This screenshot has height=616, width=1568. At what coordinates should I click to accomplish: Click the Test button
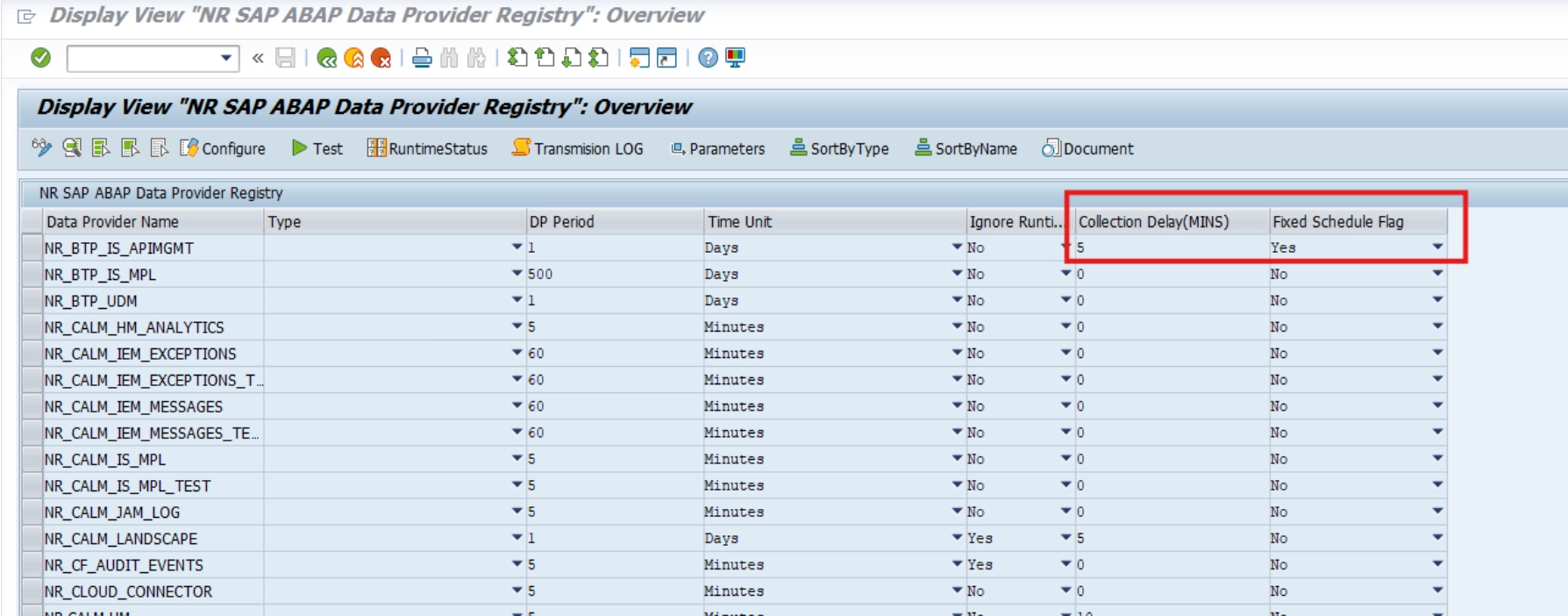pyautogui.click(x=317, y=148)
